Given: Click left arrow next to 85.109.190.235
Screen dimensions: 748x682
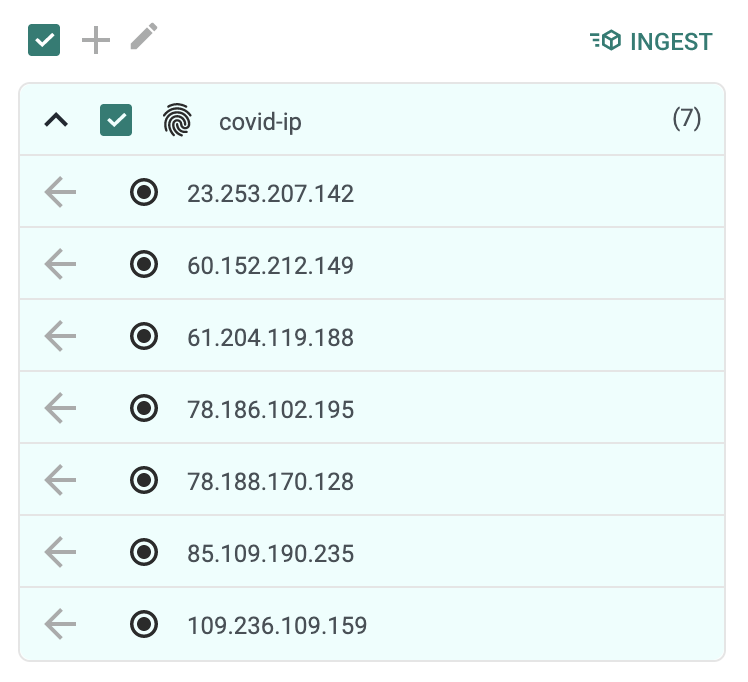Looking at the screenshot, I should coord(61,553).
